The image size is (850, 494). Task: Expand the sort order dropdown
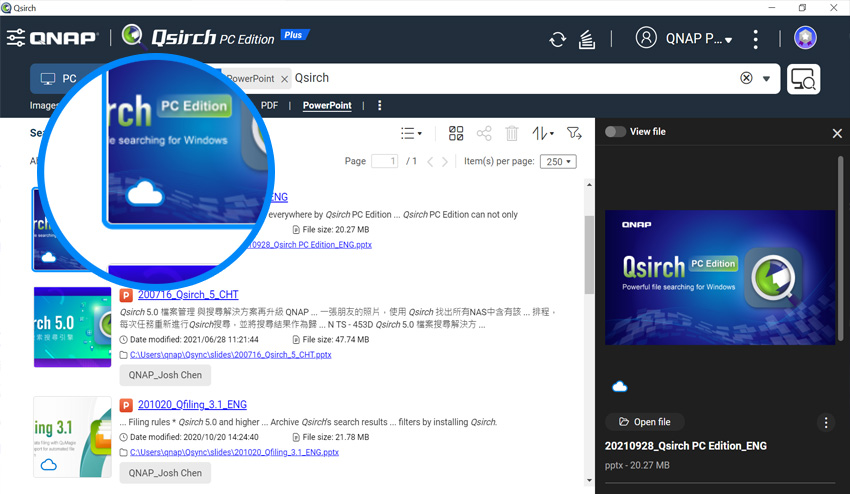tap(543, 133)
